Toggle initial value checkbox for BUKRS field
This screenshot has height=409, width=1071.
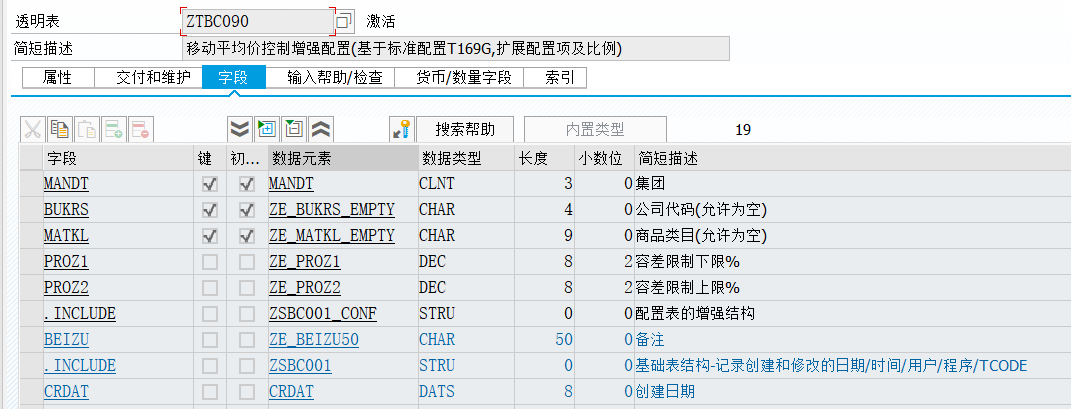[247, 210]
